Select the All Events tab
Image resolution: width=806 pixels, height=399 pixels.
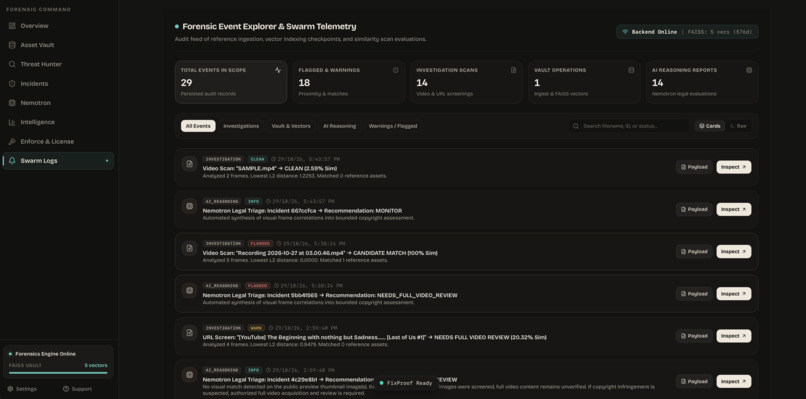click(x=198, y=126)
